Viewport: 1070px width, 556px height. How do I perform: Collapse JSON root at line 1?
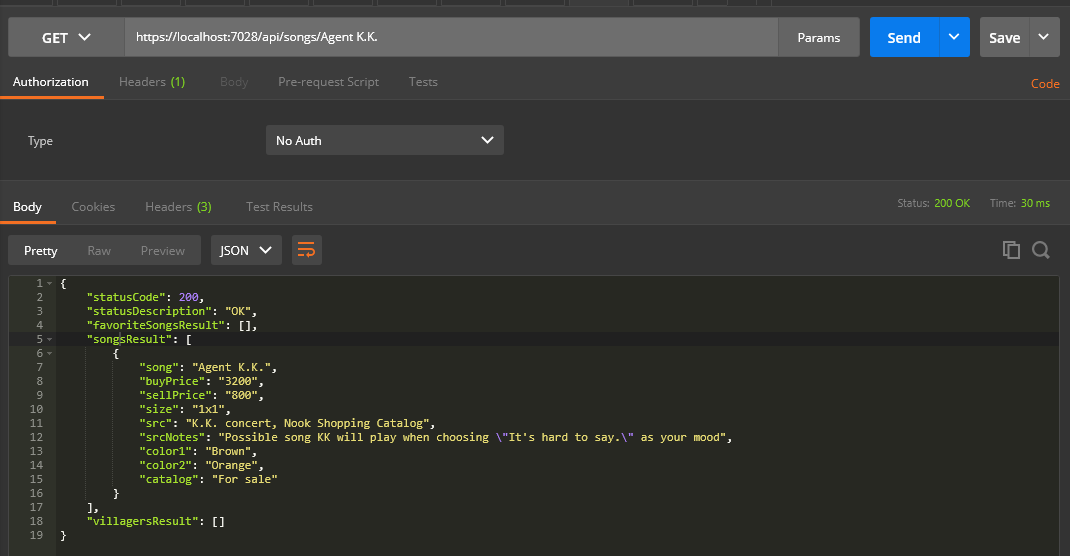50,283
